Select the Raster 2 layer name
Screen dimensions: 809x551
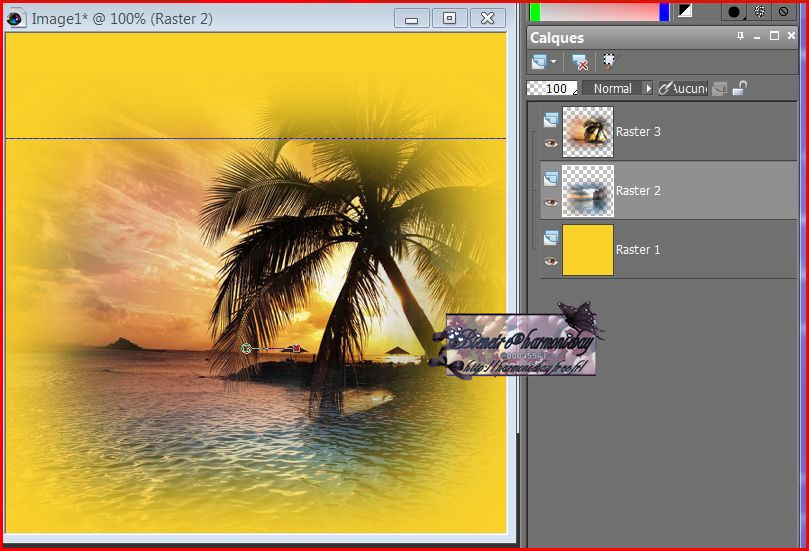(638, 190)
